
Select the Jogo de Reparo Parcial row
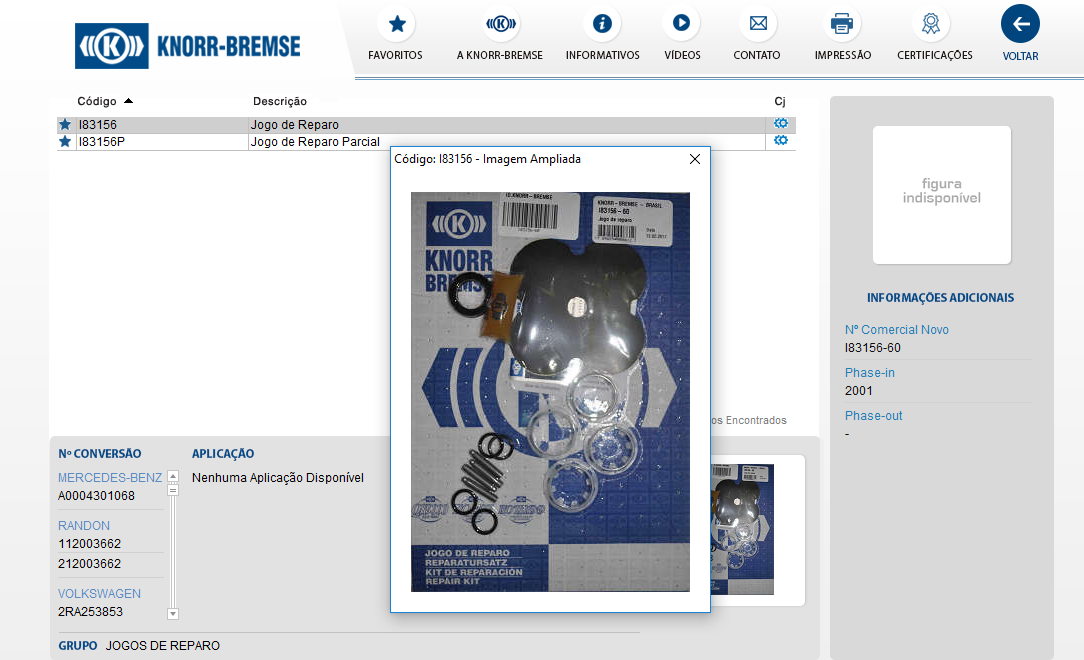pos(315,142)
